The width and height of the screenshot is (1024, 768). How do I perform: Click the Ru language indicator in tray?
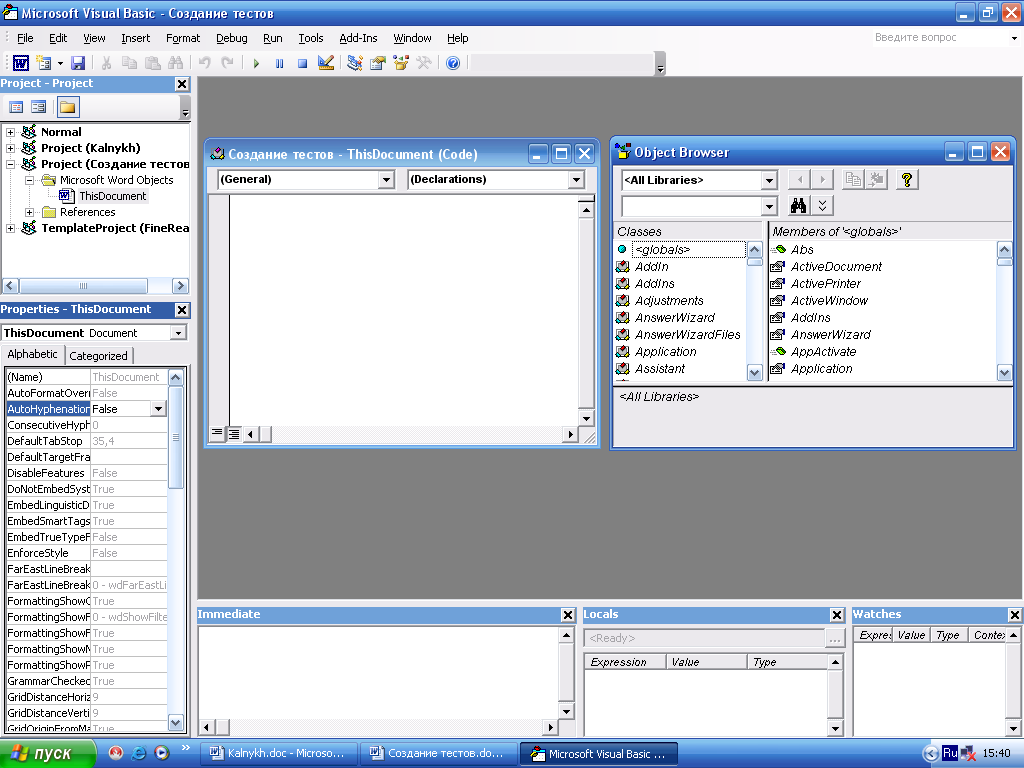click(x=950, y=753)
